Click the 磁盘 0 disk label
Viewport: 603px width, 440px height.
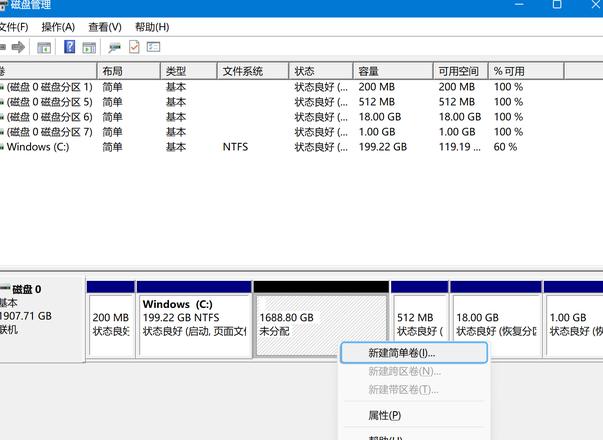coord(26,289)
